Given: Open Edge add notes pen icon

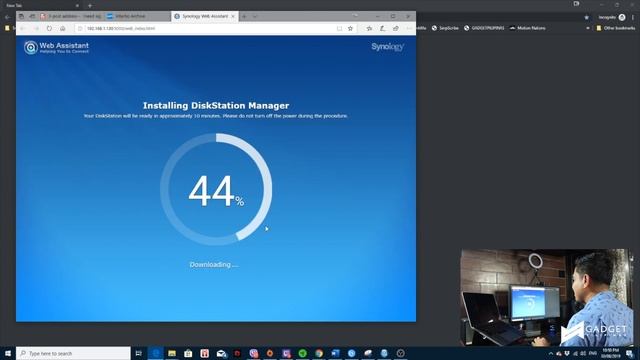Looking at the screenshot, I should (382, 29).
